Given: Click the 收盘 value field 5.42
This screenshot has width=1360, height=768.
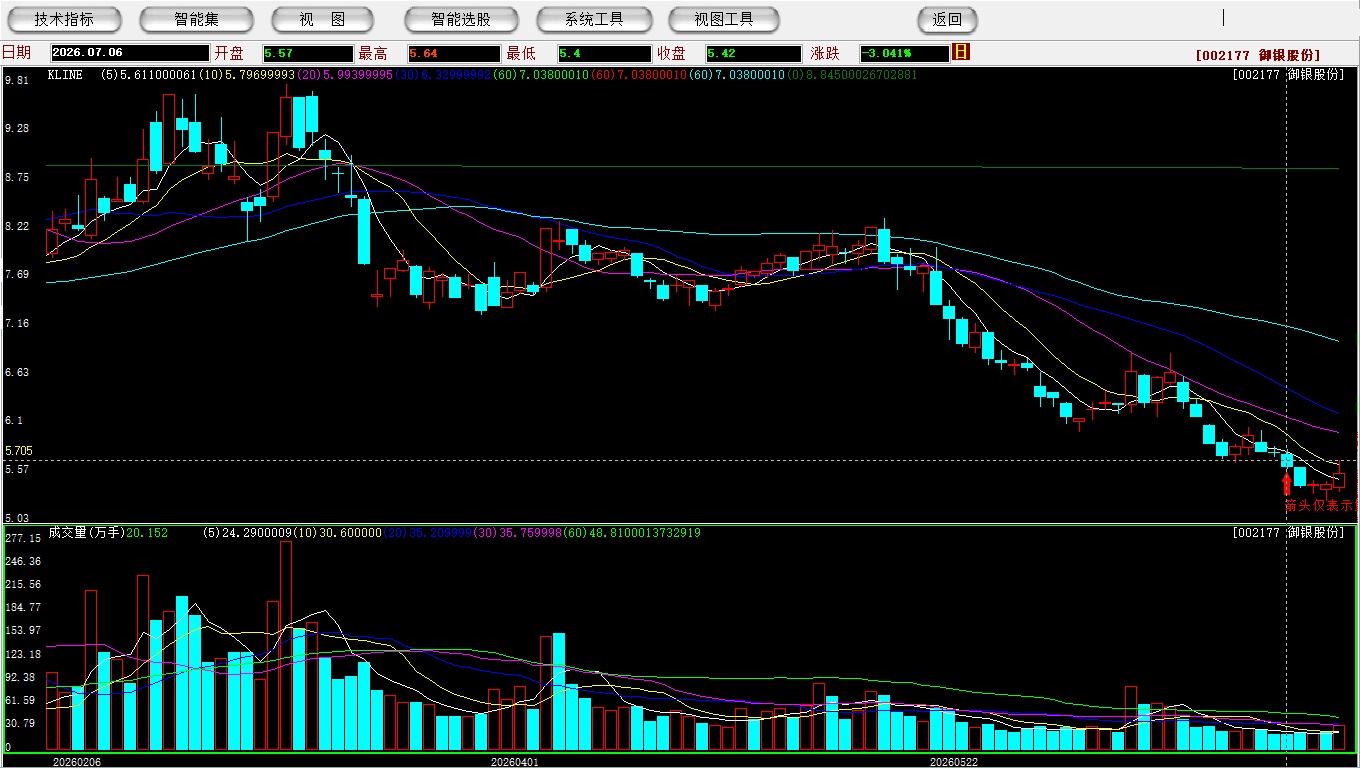Looking at the screenshot, I should pyautogui.click(x=754, y=53).
